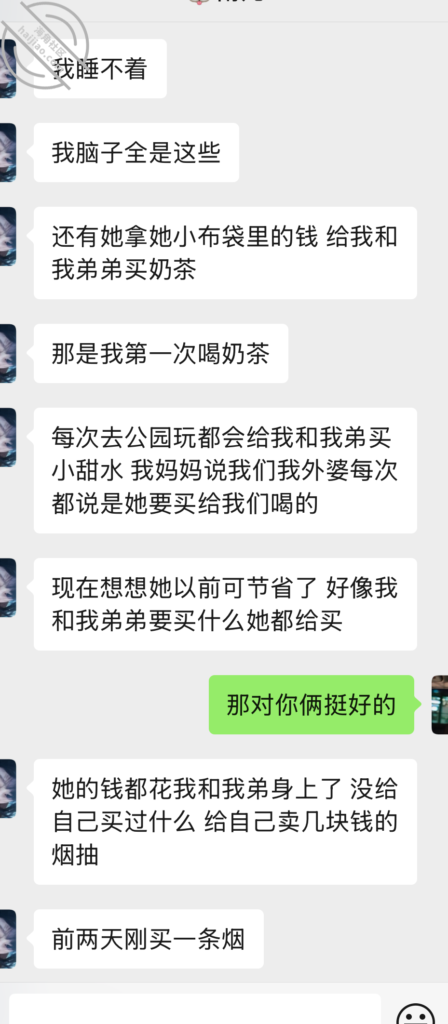Select the "我睡不着" message bubble
Image resolution: width=448 pixels, height=1024 pixels.
click(x=100, y=69)
